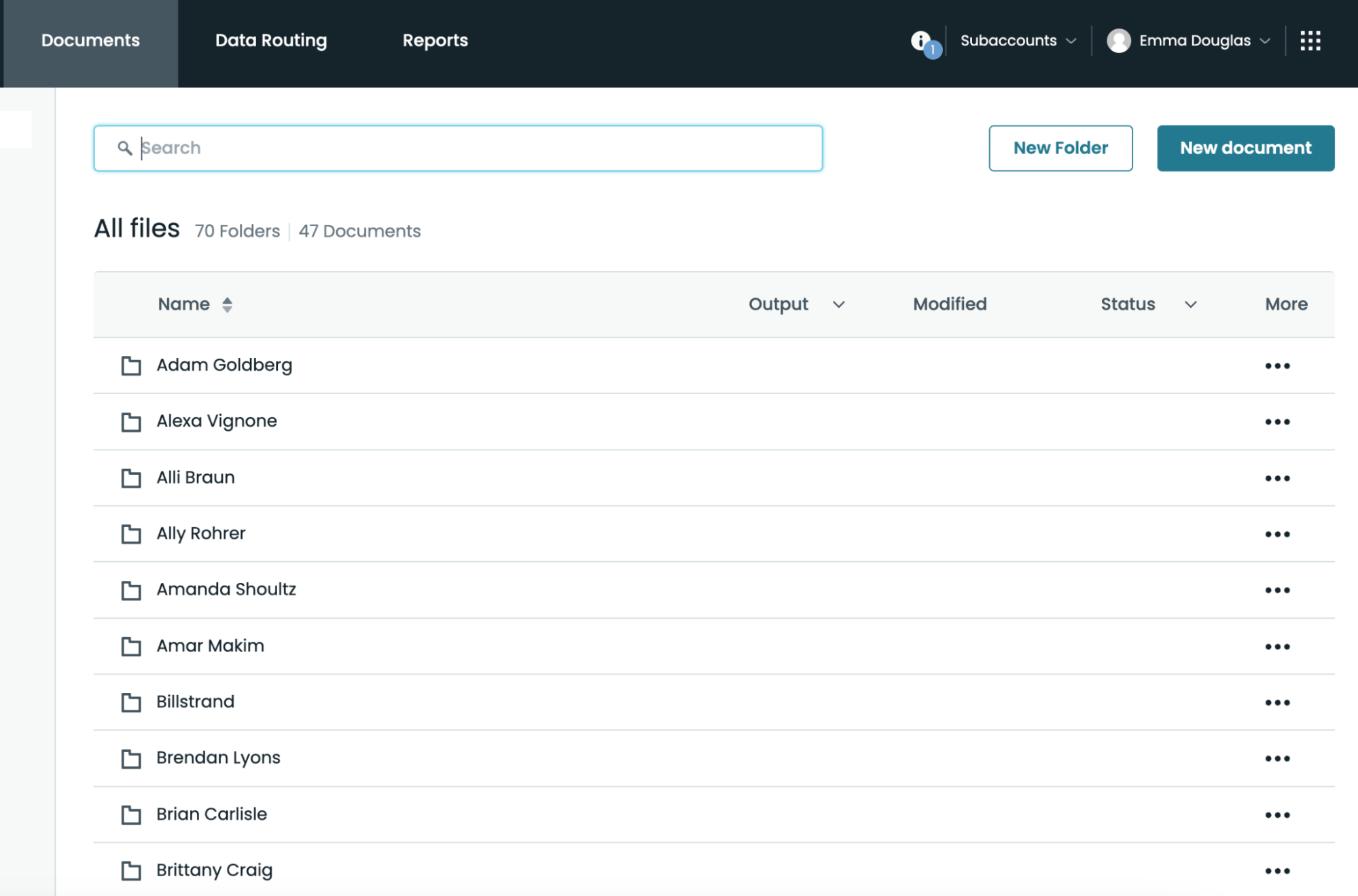
Task: Click the Alli Braun folder icon
Action: coord(131,478)
